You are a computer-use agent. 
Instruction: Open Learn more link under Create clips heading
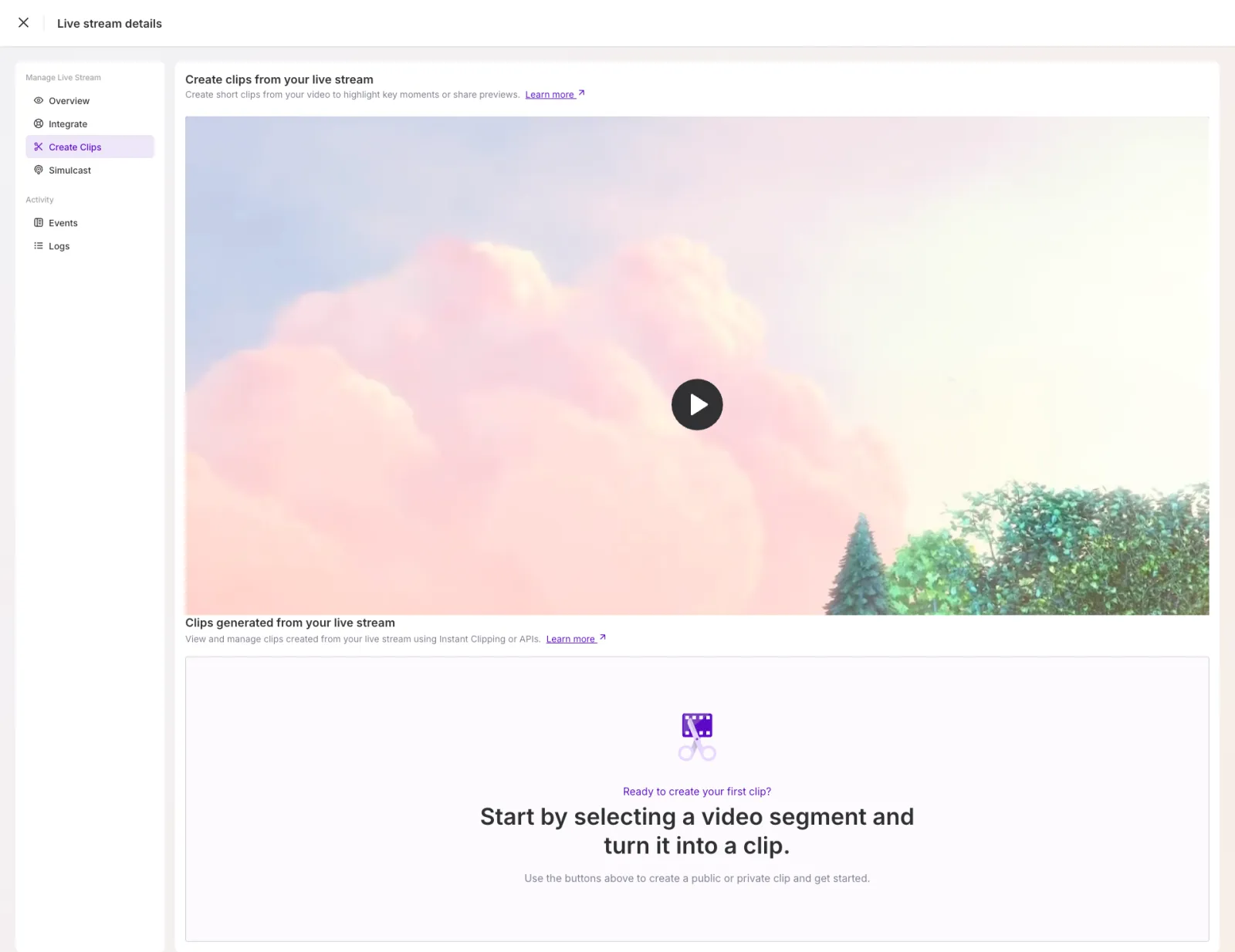coord(550,95)
